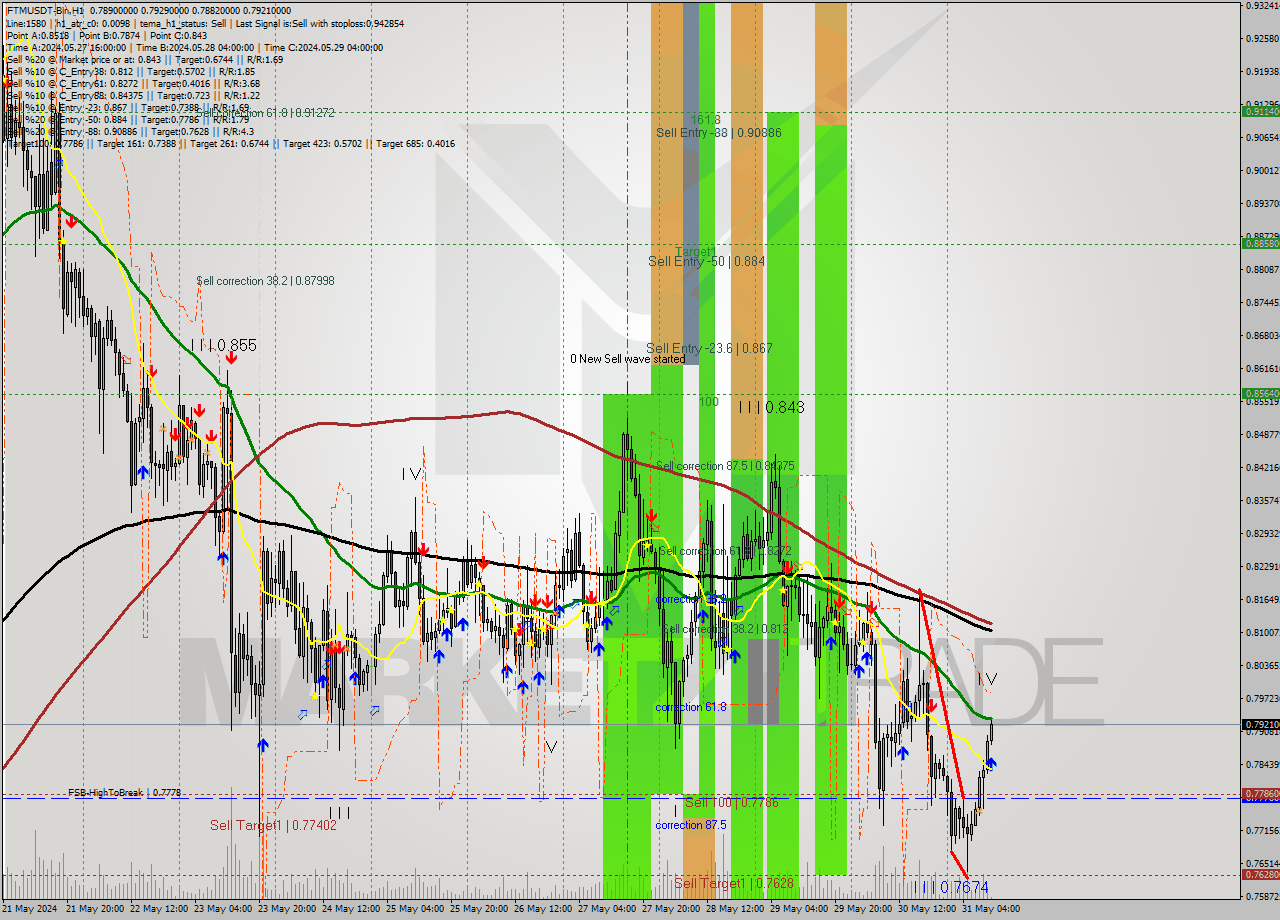Viewport: 1280px width, 920px height.
Task: Click the C_Entry61: 0.8272 sell line
Action: pos(134,84)
